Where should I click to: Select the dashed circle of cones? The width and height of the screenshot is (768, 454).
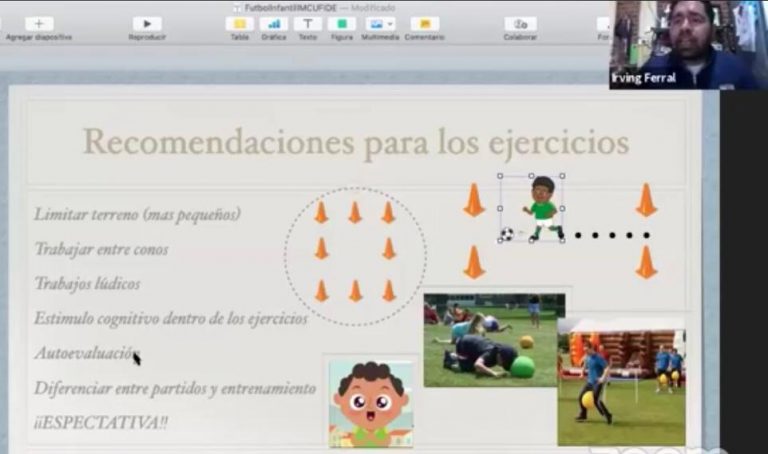(x=355, y=256)
